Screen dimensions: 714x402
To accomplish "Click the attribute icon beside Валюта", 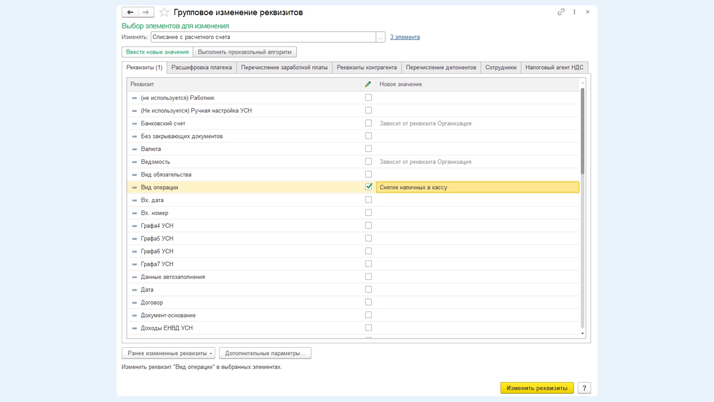I will (x=135, y=149).
